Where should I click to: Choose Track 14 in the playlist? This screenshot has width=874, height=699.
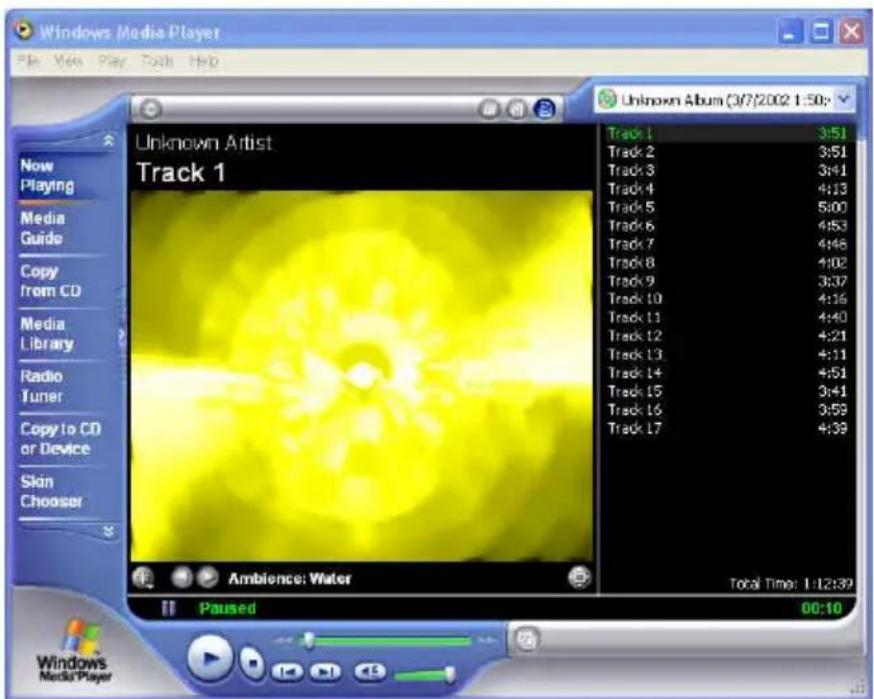727,373
